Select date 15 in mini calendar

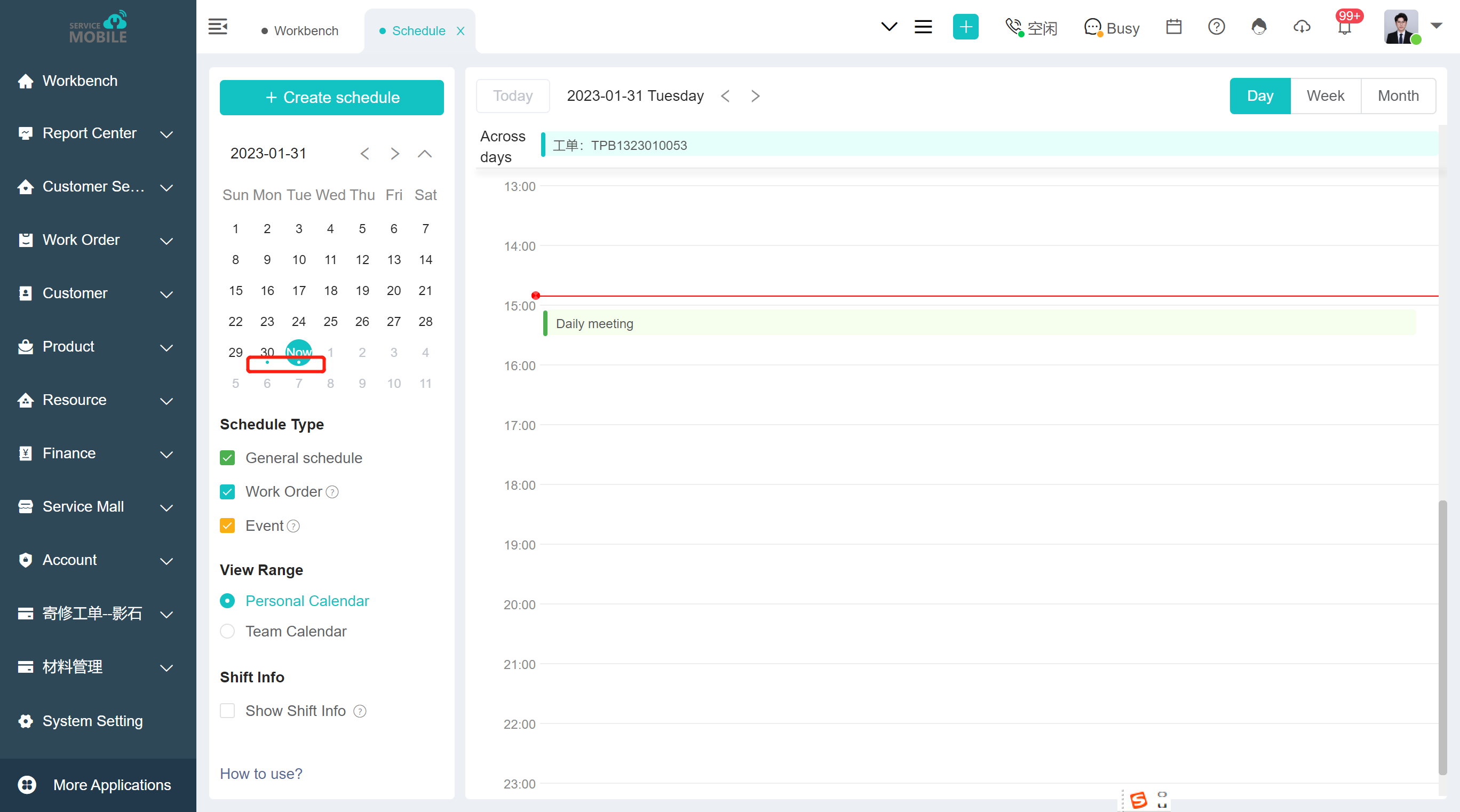[235, 291]
